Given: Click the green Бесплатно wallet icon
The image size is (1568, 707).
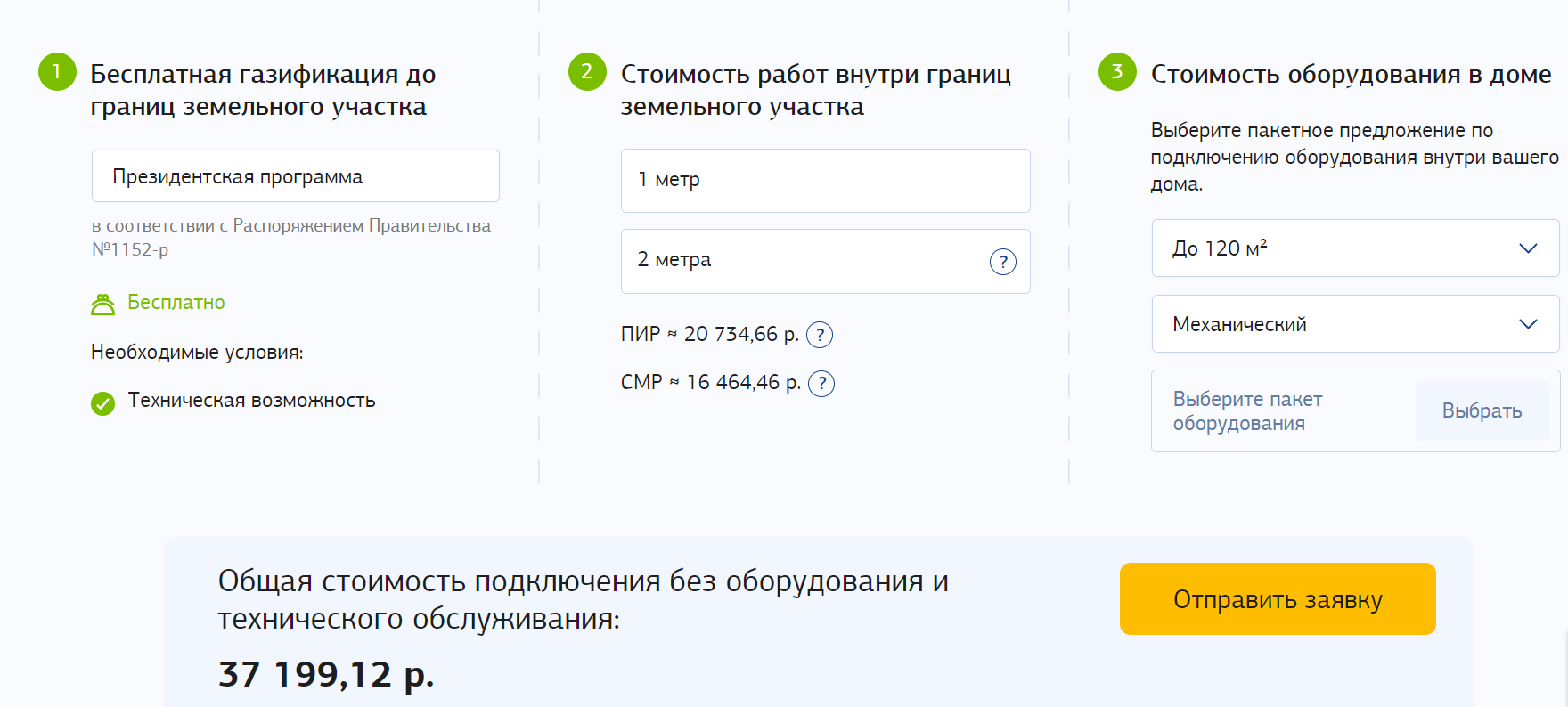Looking at the screenshot, I should (103, 305).
